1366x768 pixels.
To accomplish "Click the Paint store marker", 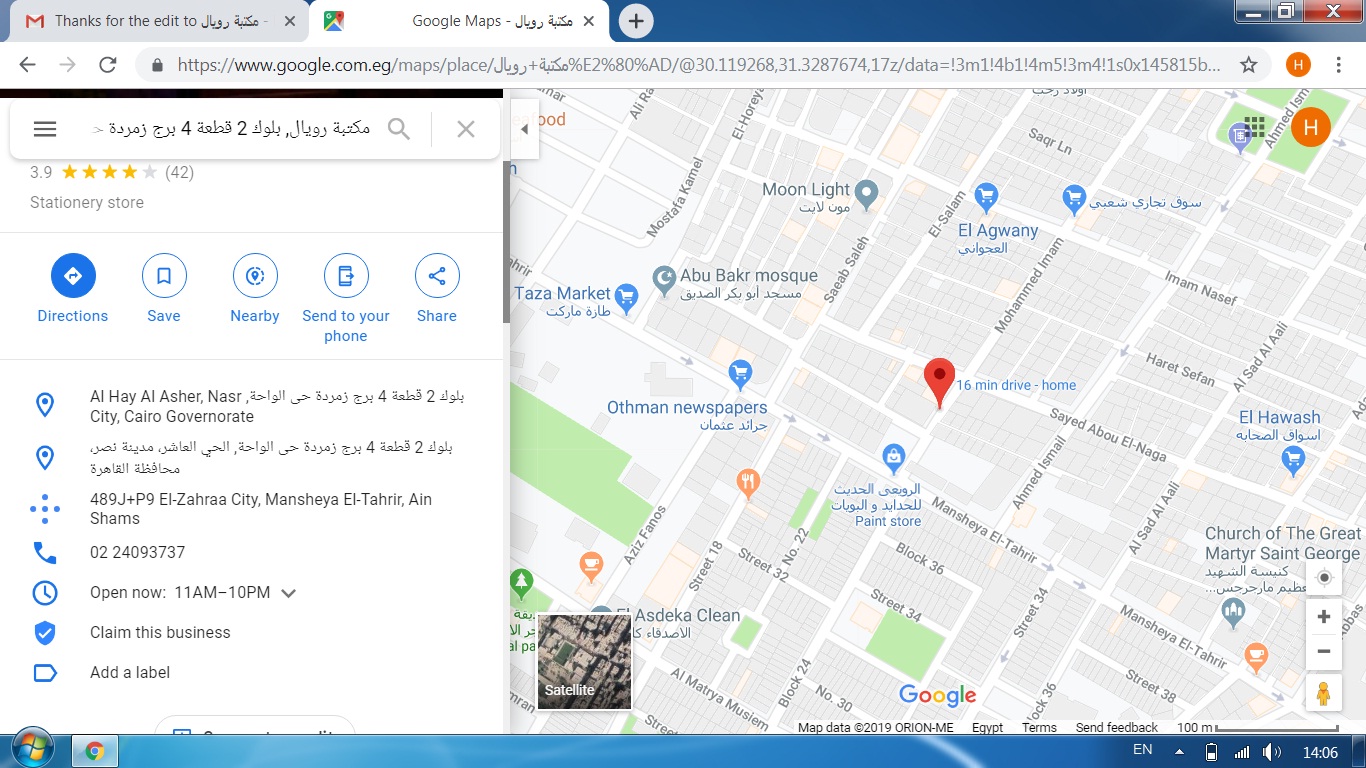I will click(894, 458).
